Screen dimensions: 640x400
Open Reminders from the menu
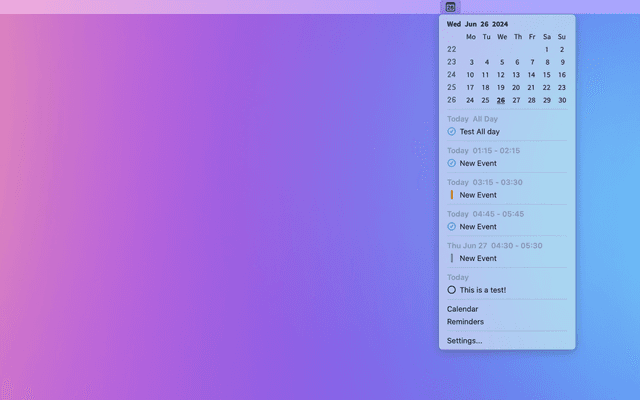coord(465,322)
